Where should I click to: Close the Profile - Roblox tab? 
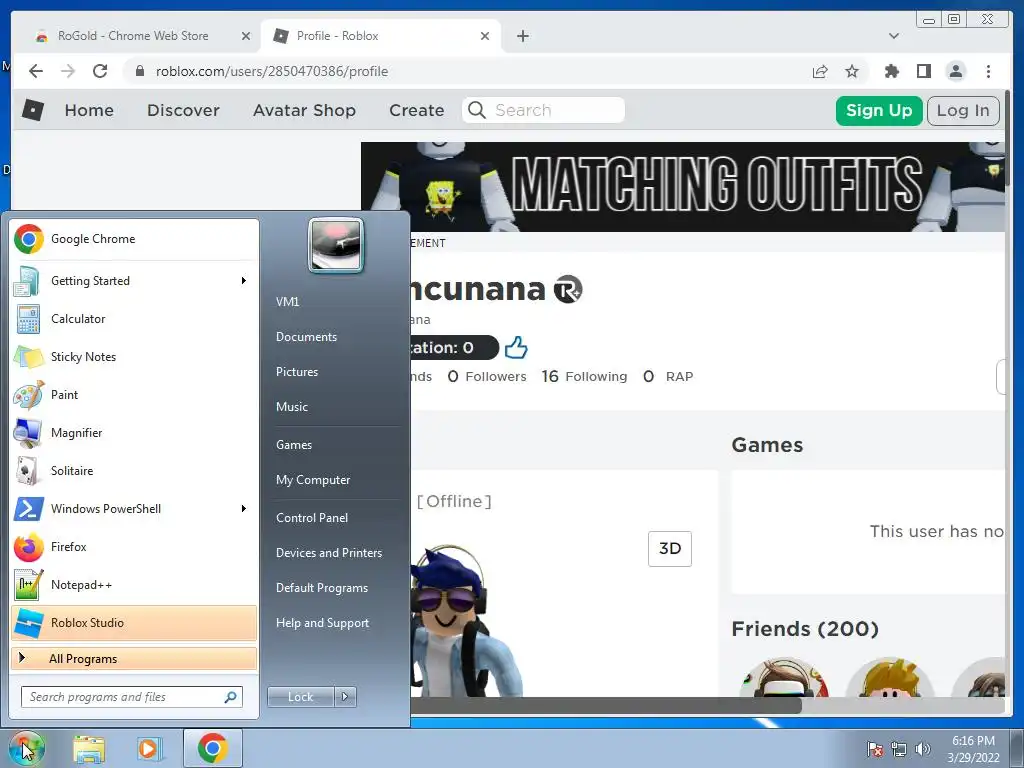click(x=485, y=37)
